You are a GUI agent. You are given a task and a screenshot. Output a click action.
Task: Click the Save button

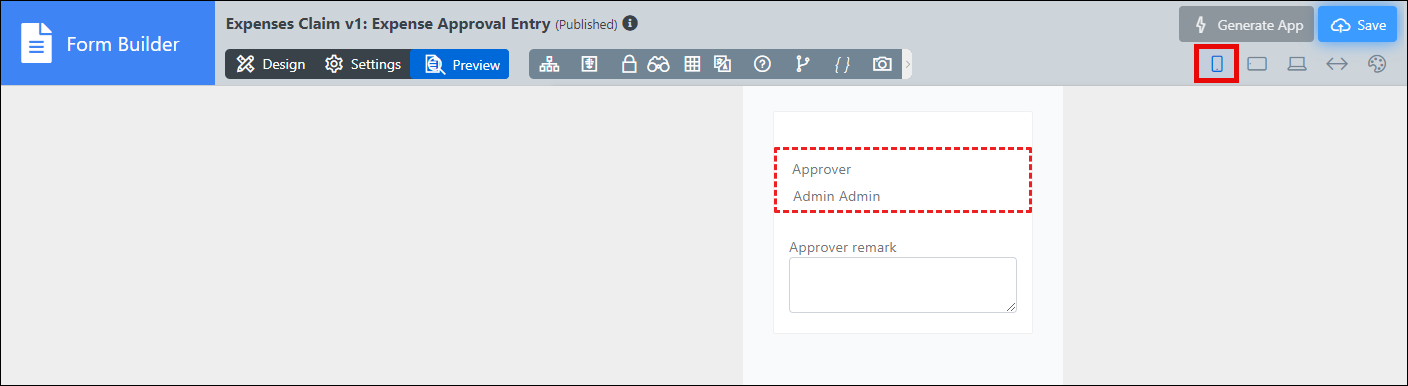[x=1358, y=25]
